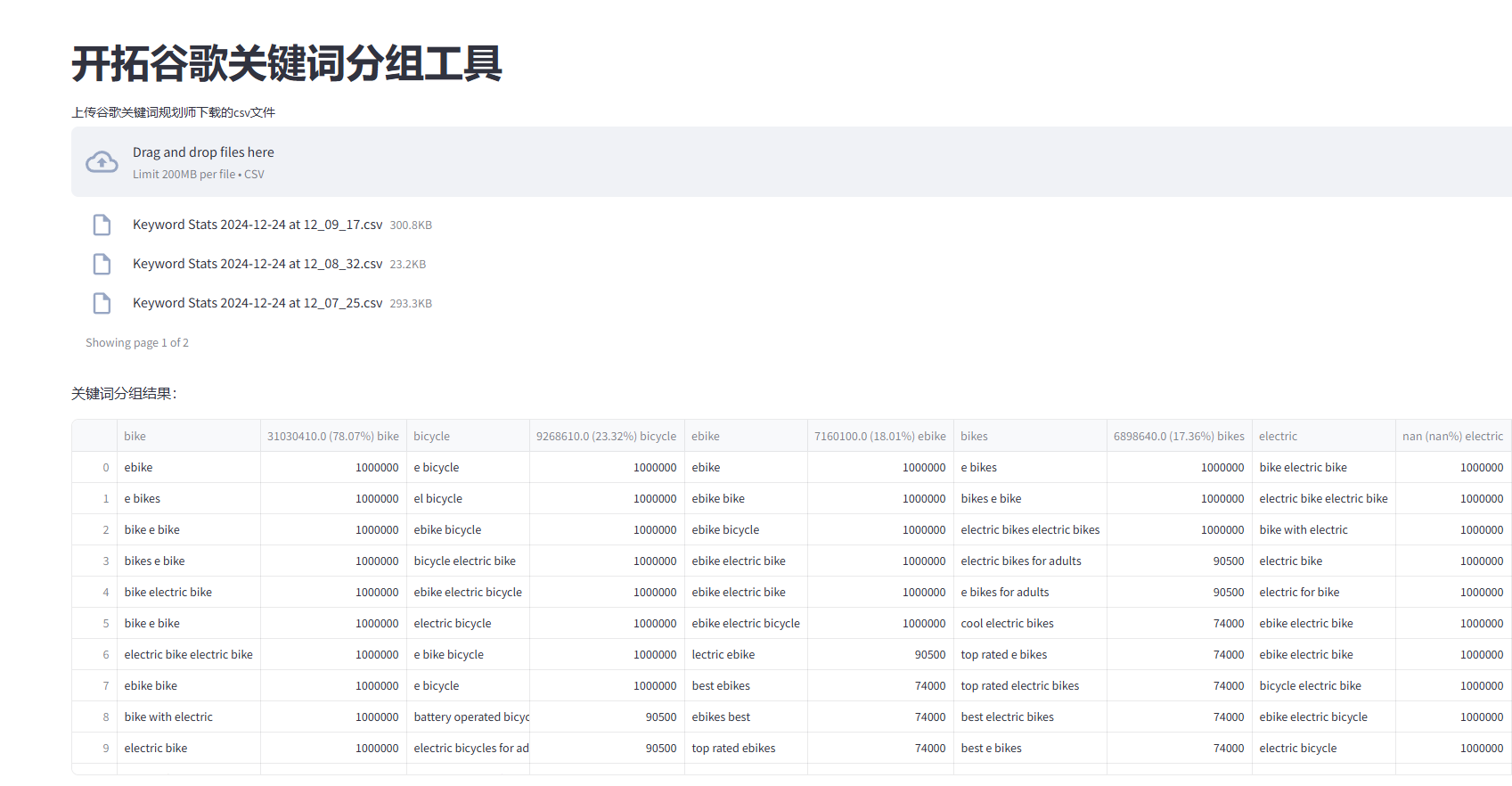Click the 'nan (nan%) electric' column header

[x=1452, y=436]
